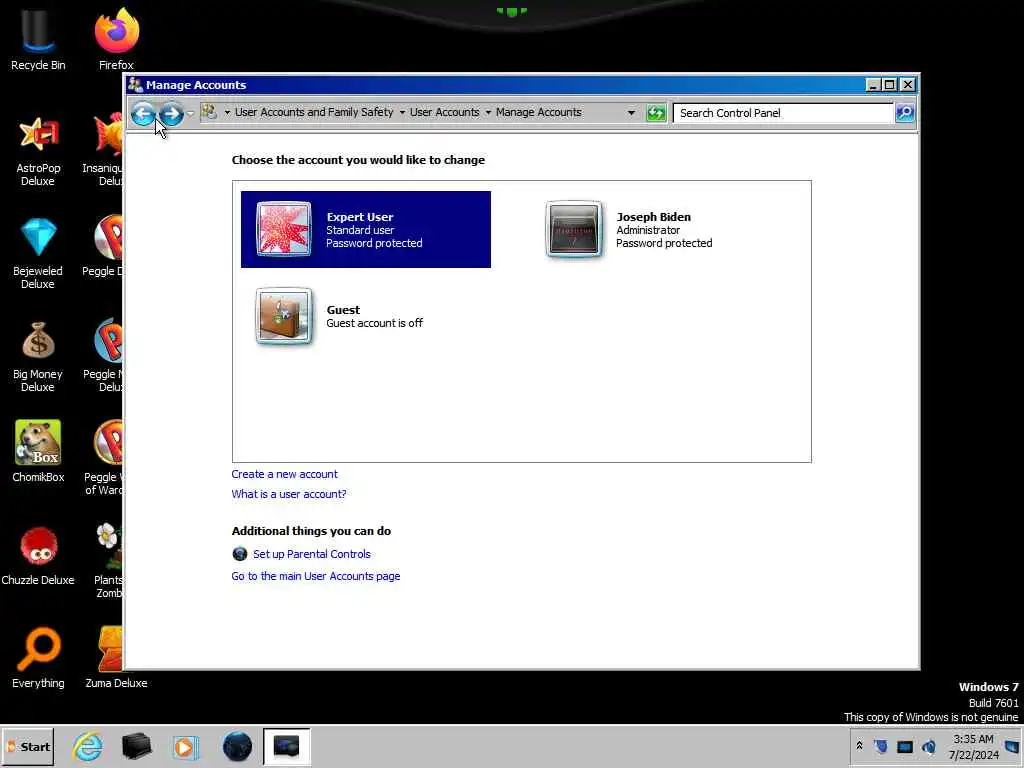Go to the main User Accounts page

[315, 576]
